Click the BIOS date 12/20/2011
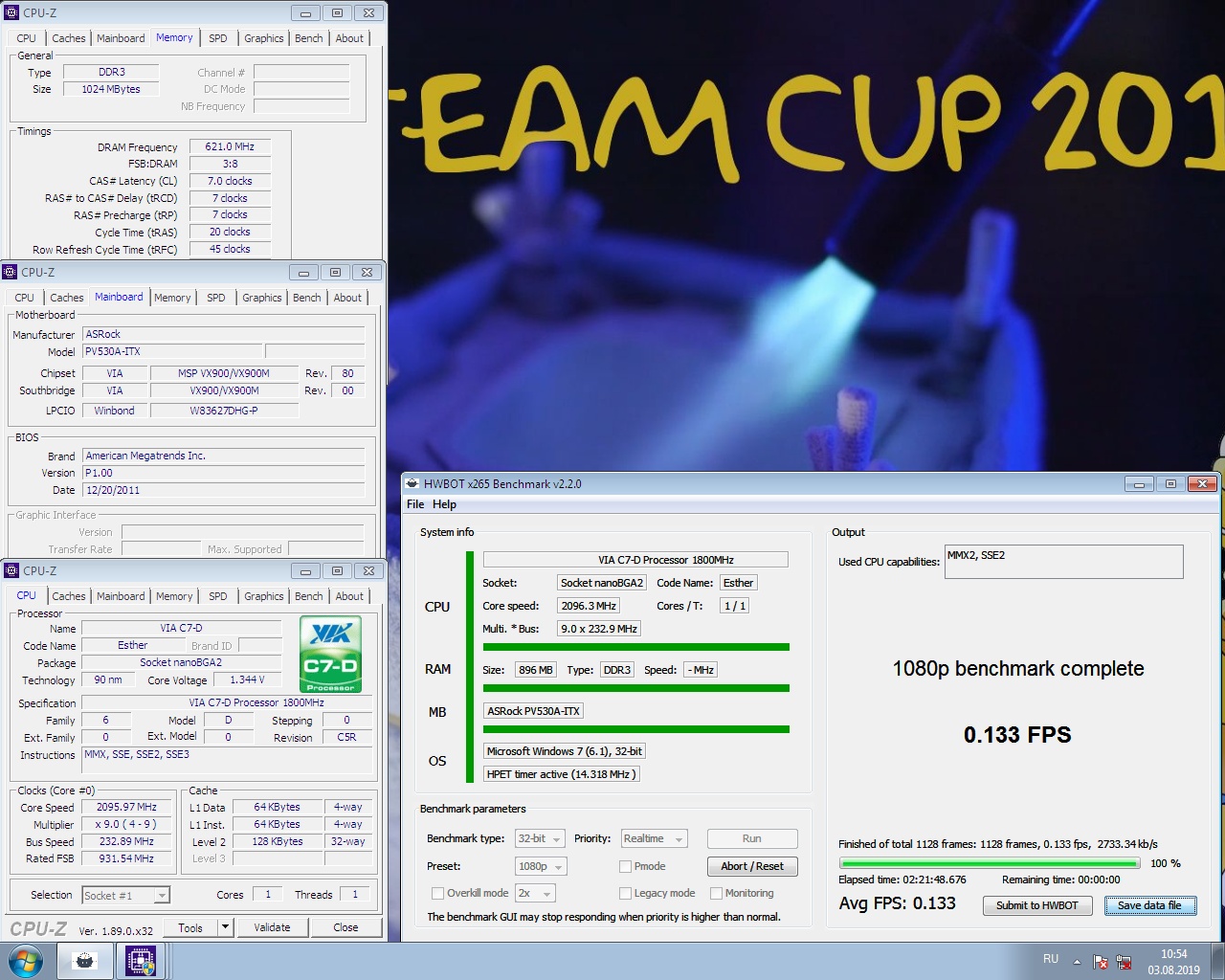 (x=223, y=490)
